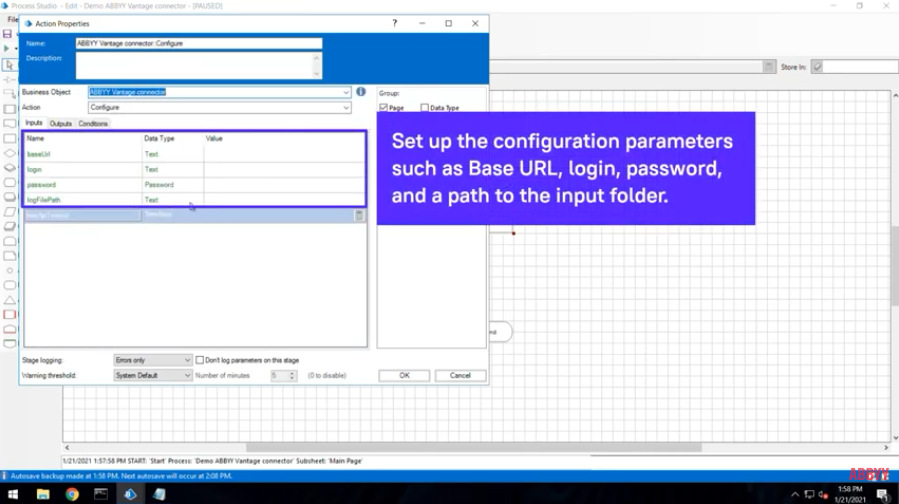Show hidden system tray icons chevron
The height and width of the screenshot is (504, 899).
[795, 494]
